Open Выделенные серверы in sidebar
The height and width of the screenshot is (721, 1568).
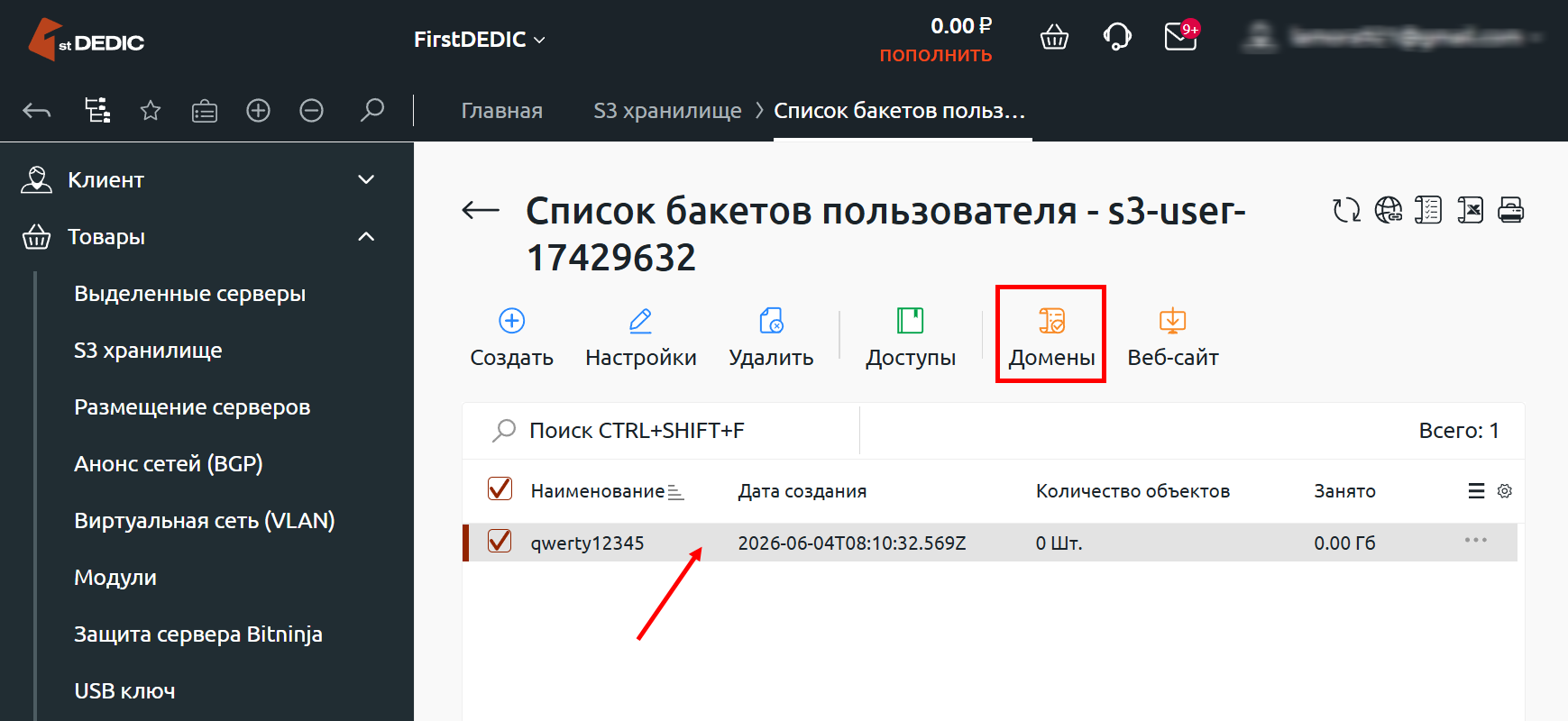point(190,294)
